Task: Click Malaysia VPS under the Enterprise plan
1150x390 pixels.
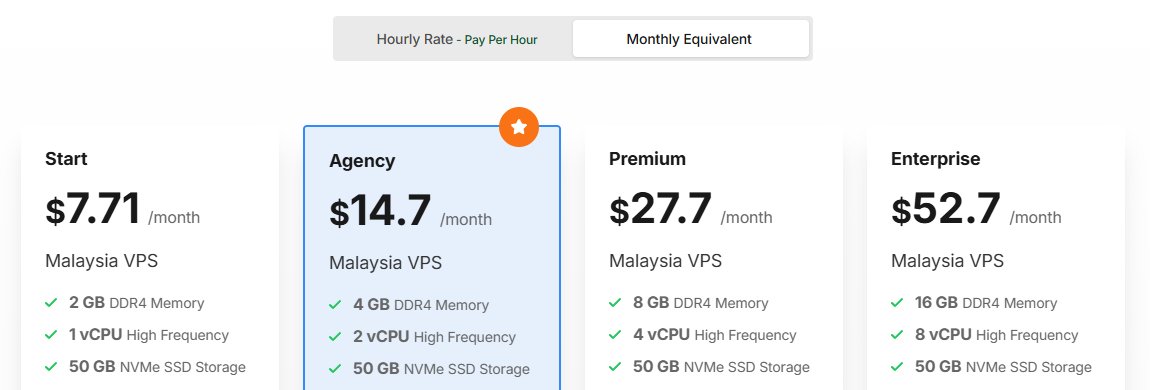Action: tap(948, 261)
